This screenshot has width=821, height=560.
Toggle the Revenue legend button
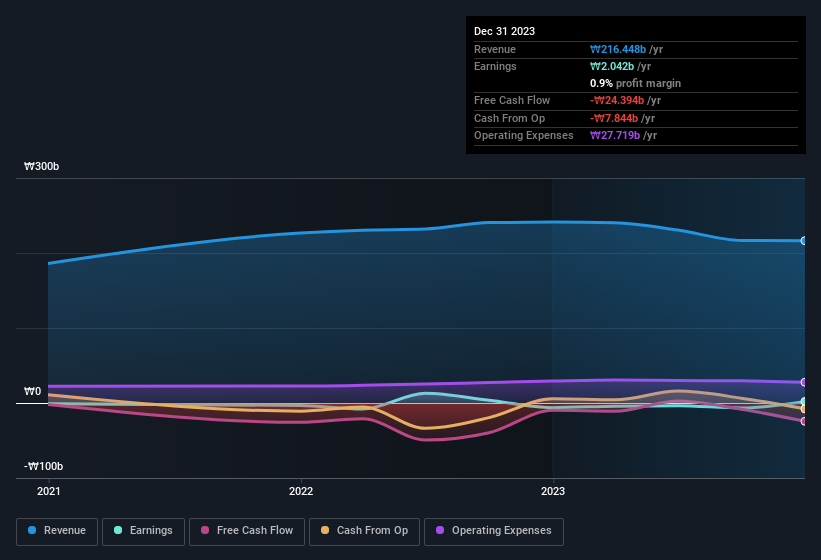tap(57, 531)
